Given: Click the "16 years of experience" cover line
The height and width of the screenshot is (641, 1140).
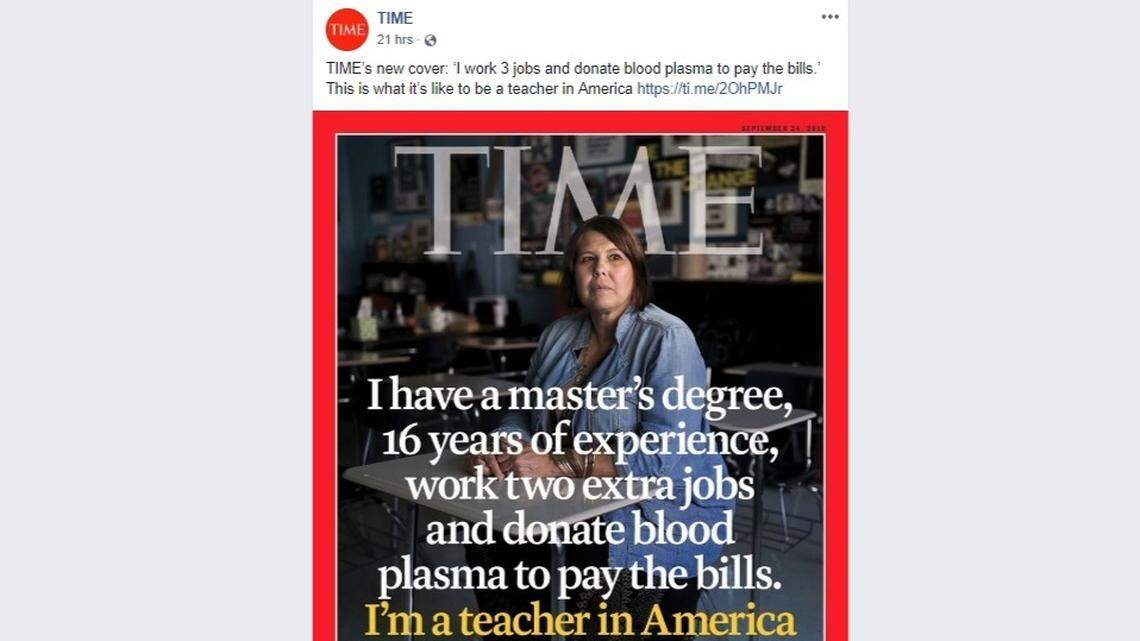Looking at the screenshot, I should [579, 441].
